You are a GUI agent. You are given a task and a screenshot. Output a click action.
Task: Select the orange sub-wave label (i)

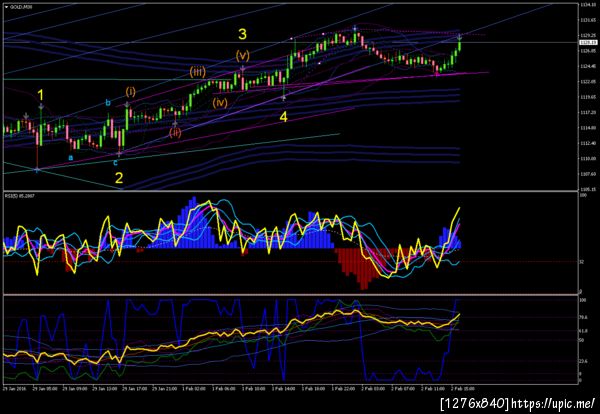point(130,91)
